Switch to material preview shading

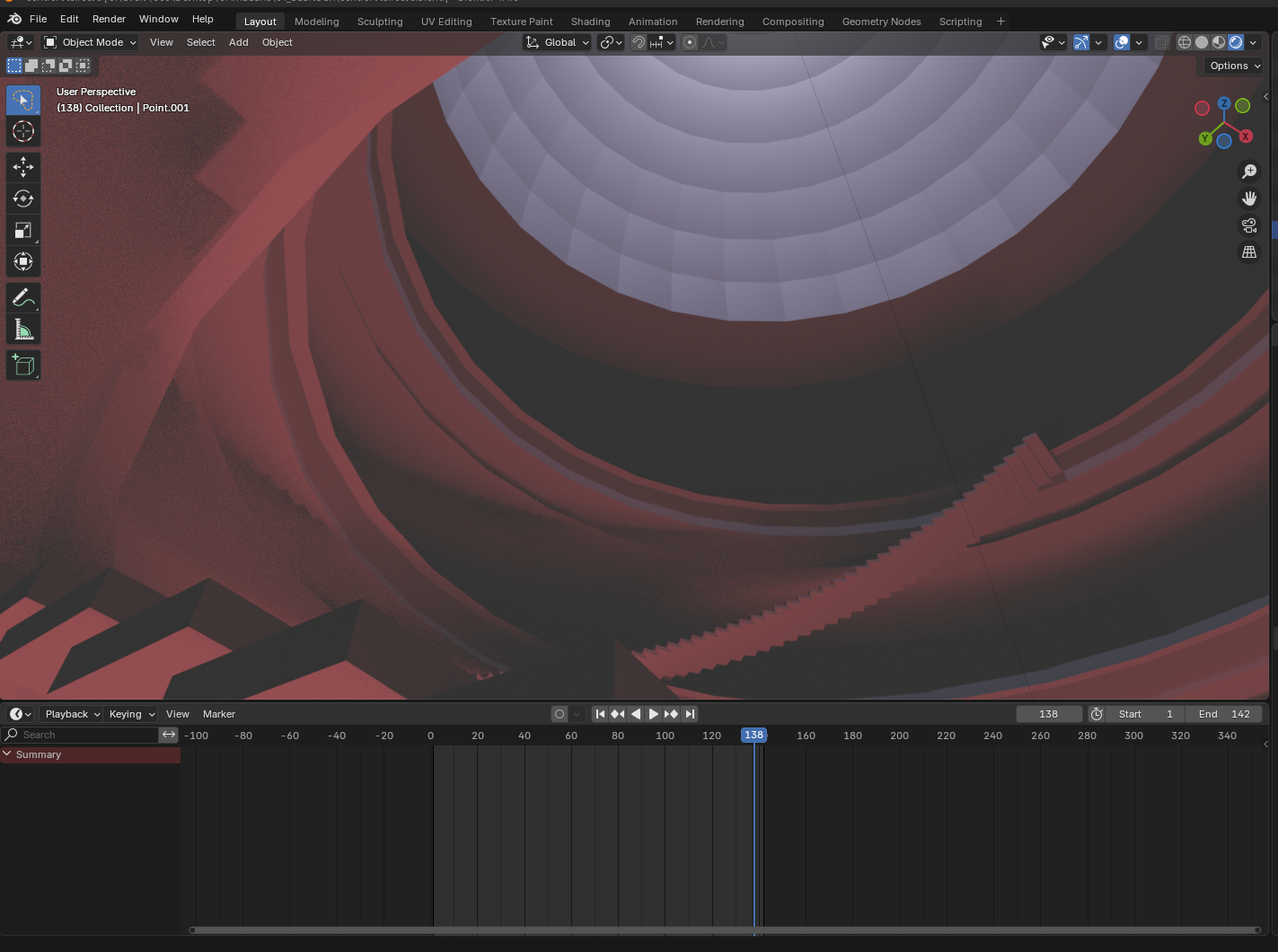[1219, 42]
